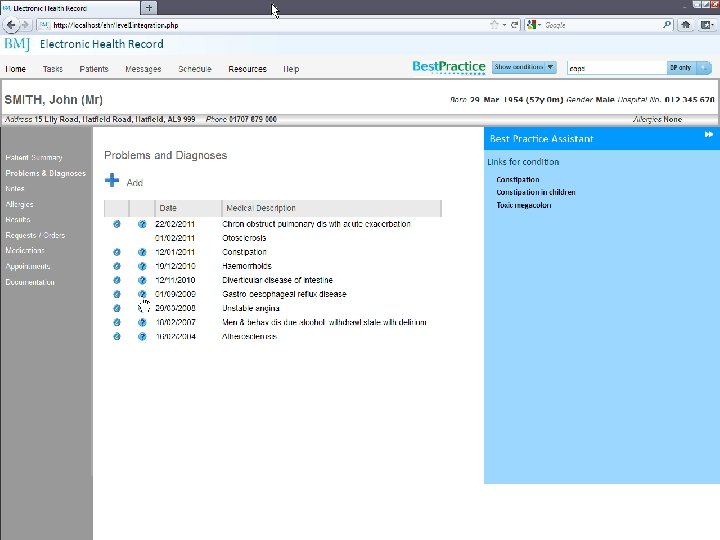Screen dimensions: 720x540
Task: Open the question-mark icon in the Atherosclerosis row
Action: tap(142, 337)
